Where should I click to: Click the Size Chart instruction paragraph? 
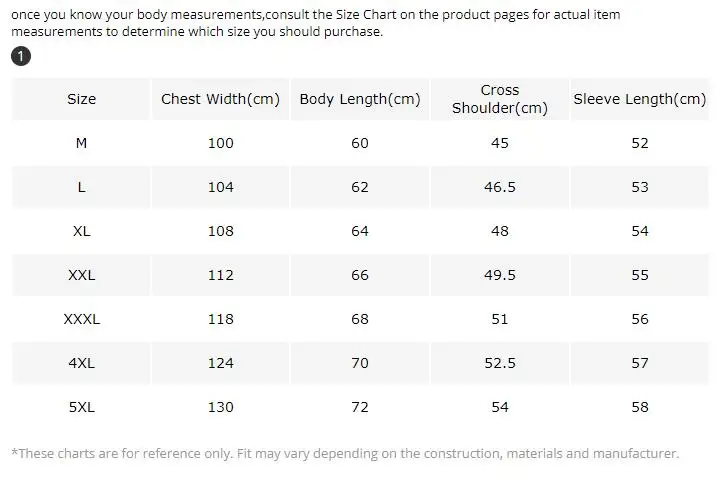[316, 23]
